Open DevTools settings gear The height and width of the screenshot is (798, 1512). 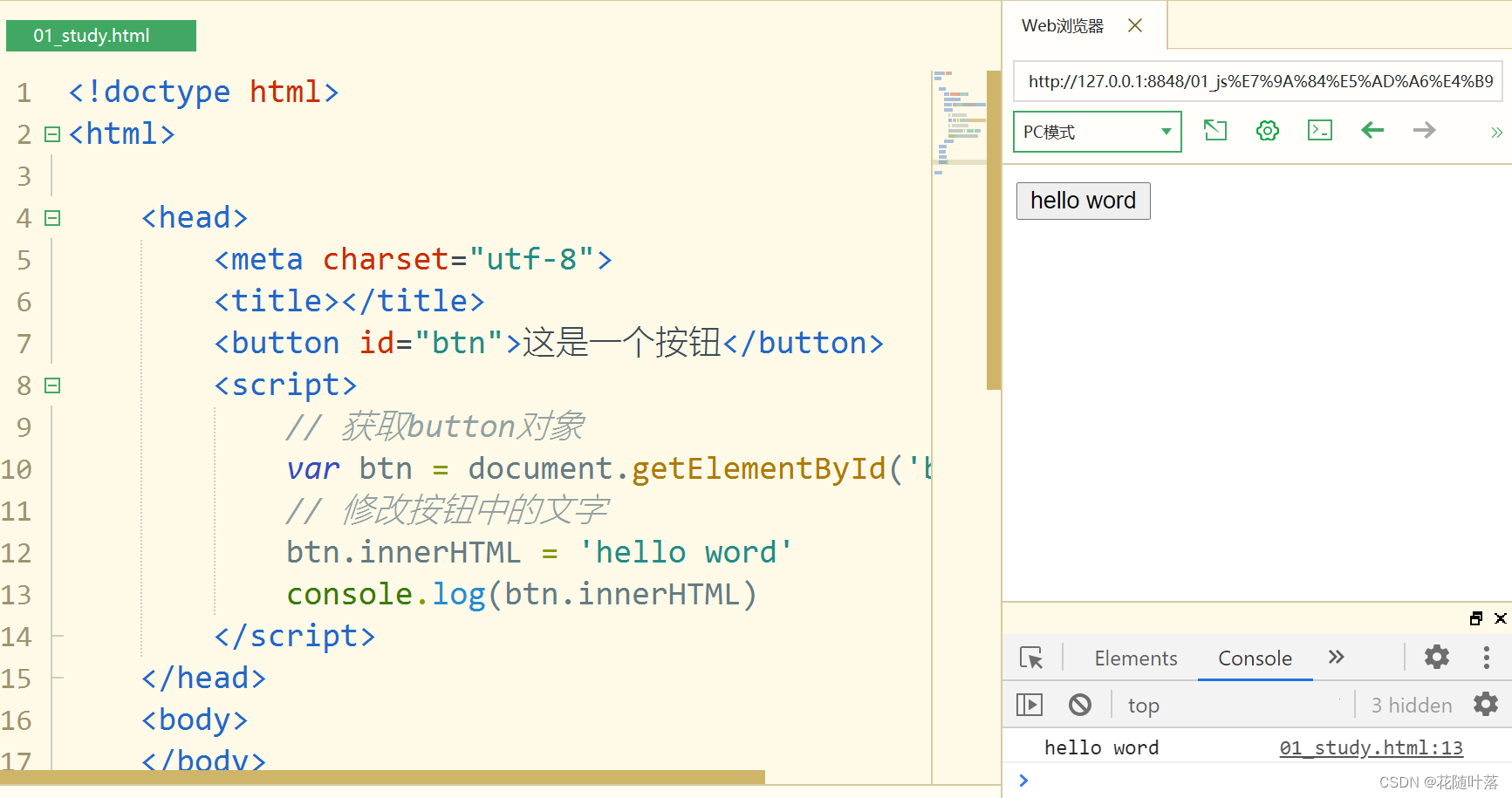[1437, 657]
